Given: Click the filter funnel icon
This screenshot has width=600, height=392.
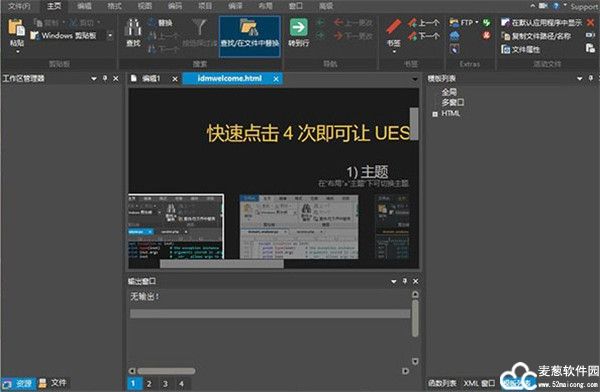Looking at the screenshot, I should (x=199, y=27).
